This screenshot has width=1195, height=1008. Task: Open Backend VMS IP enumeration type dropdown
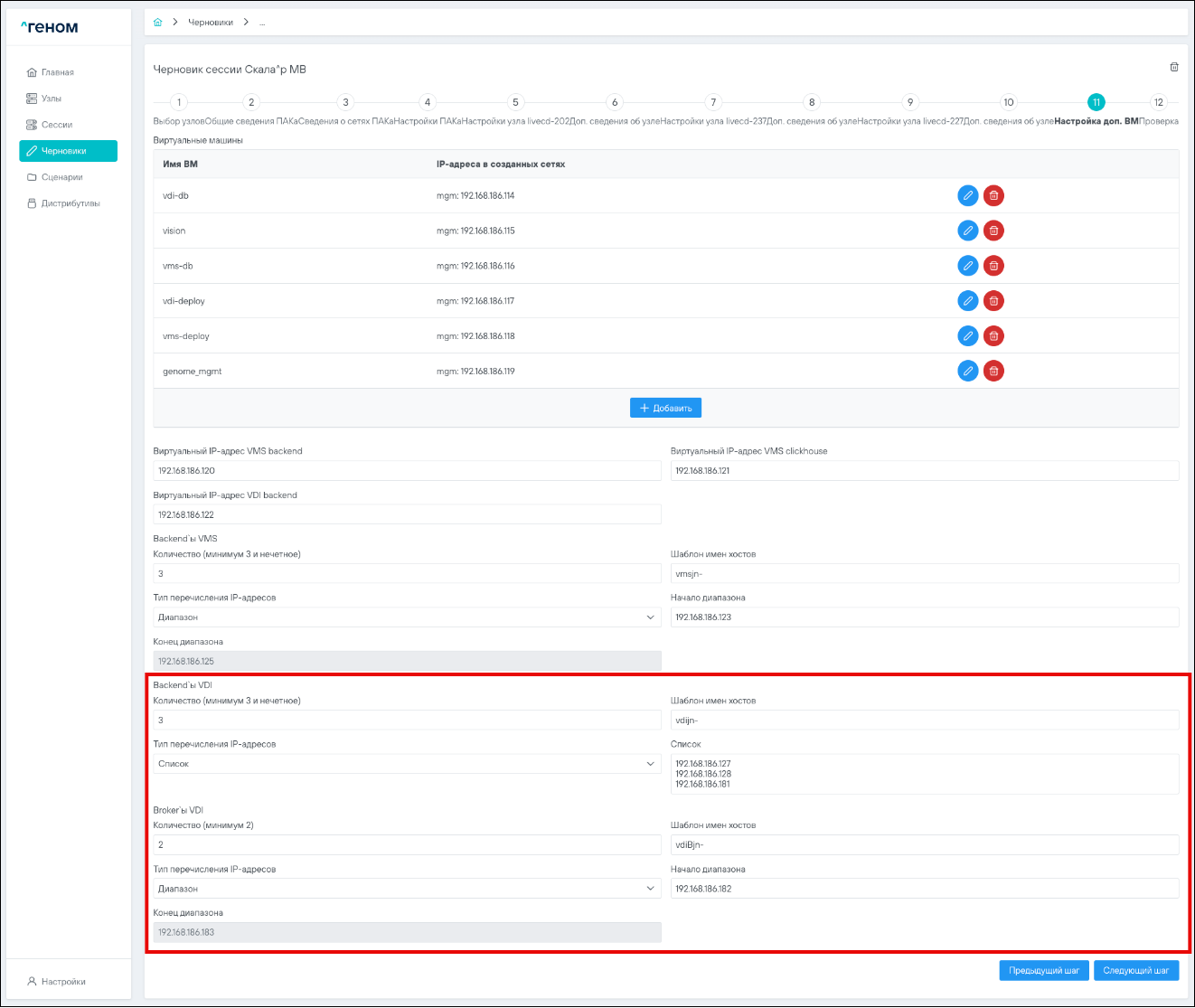tap(407, 617)
